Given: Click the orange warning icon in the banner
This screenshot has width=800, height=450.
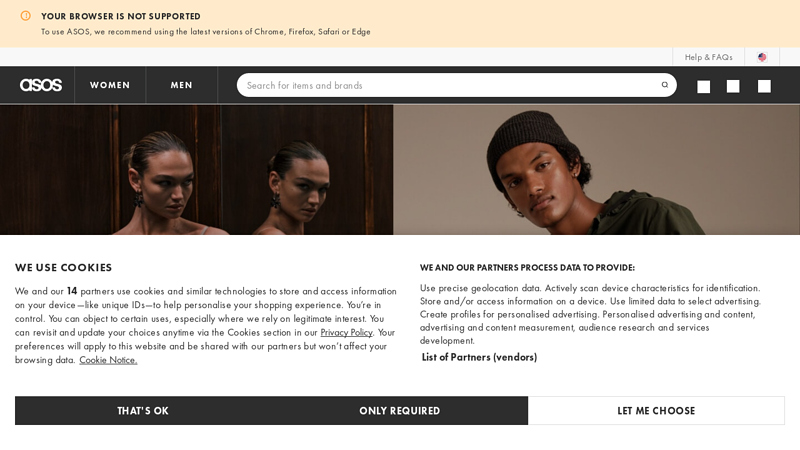Looking at the screenshot, I should click(x=26, y=16).
